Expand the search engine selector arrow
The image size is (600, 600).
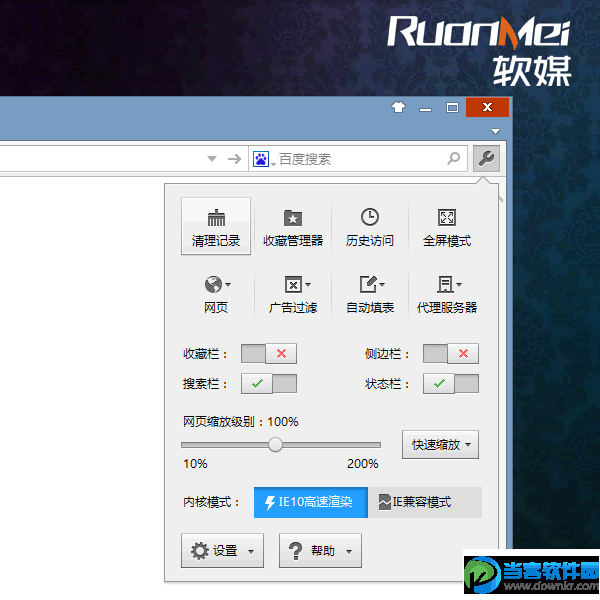point(273,165)
